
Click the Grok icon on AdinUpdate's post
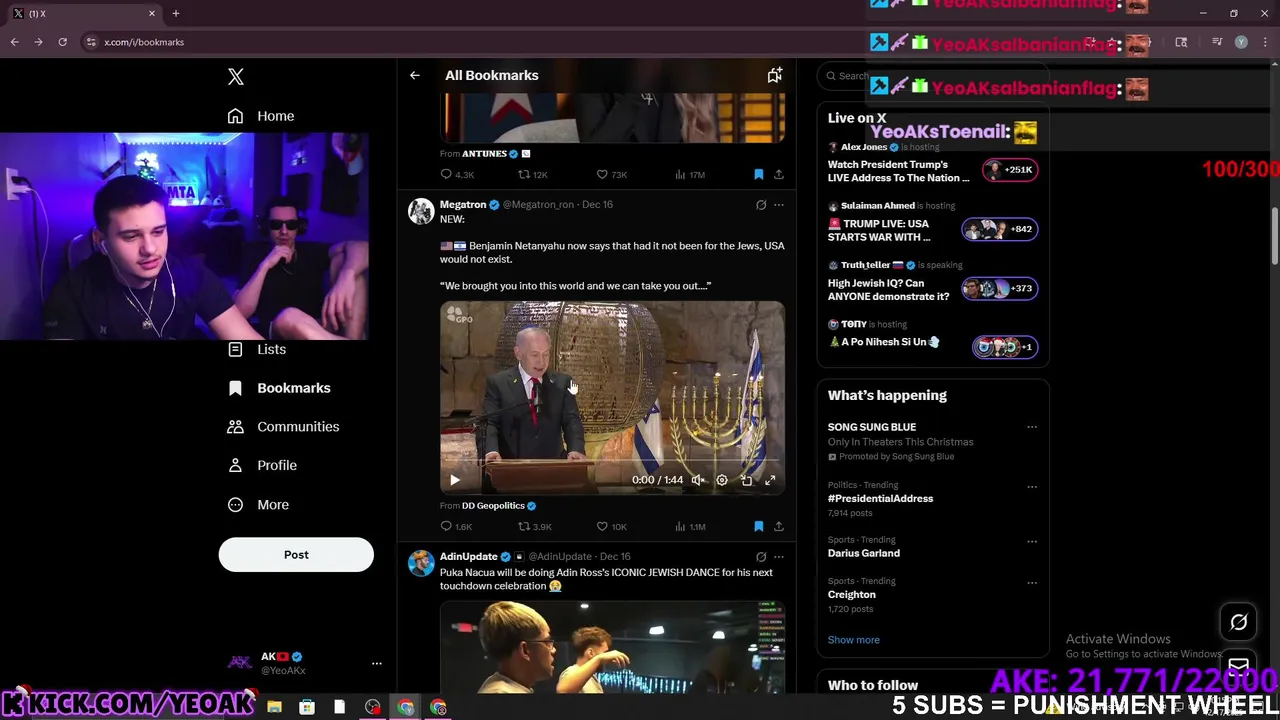pos(761,557)
